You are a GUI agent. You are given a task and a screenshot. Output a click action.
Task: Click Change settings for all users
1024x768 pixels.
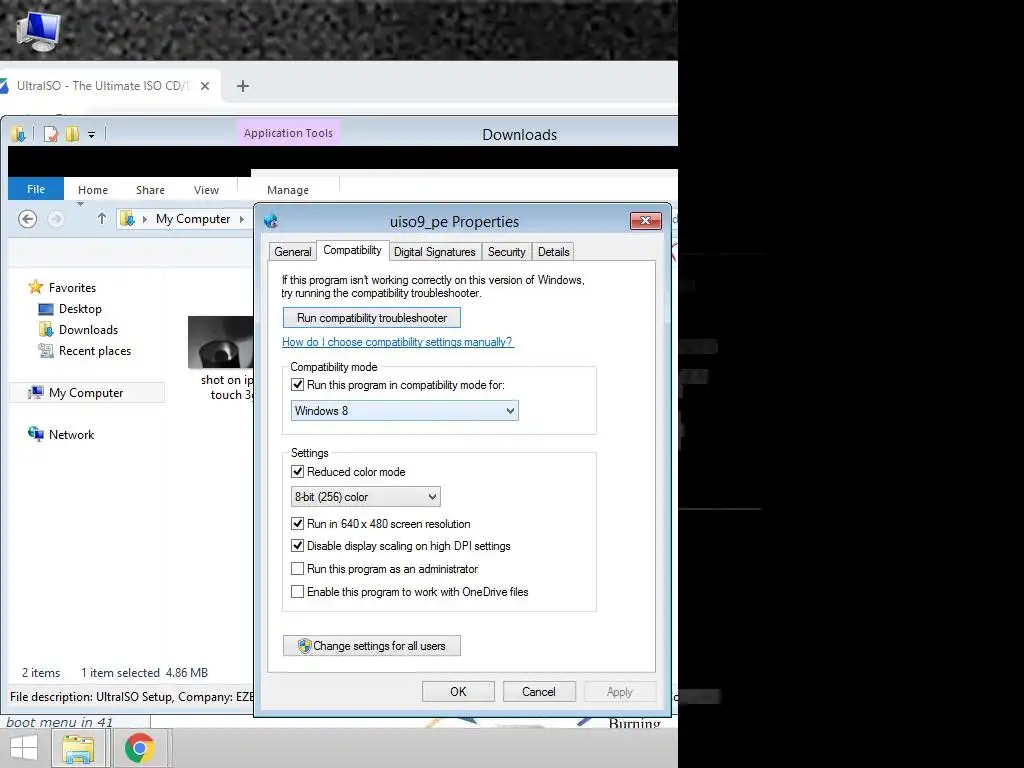click(372, 646)
